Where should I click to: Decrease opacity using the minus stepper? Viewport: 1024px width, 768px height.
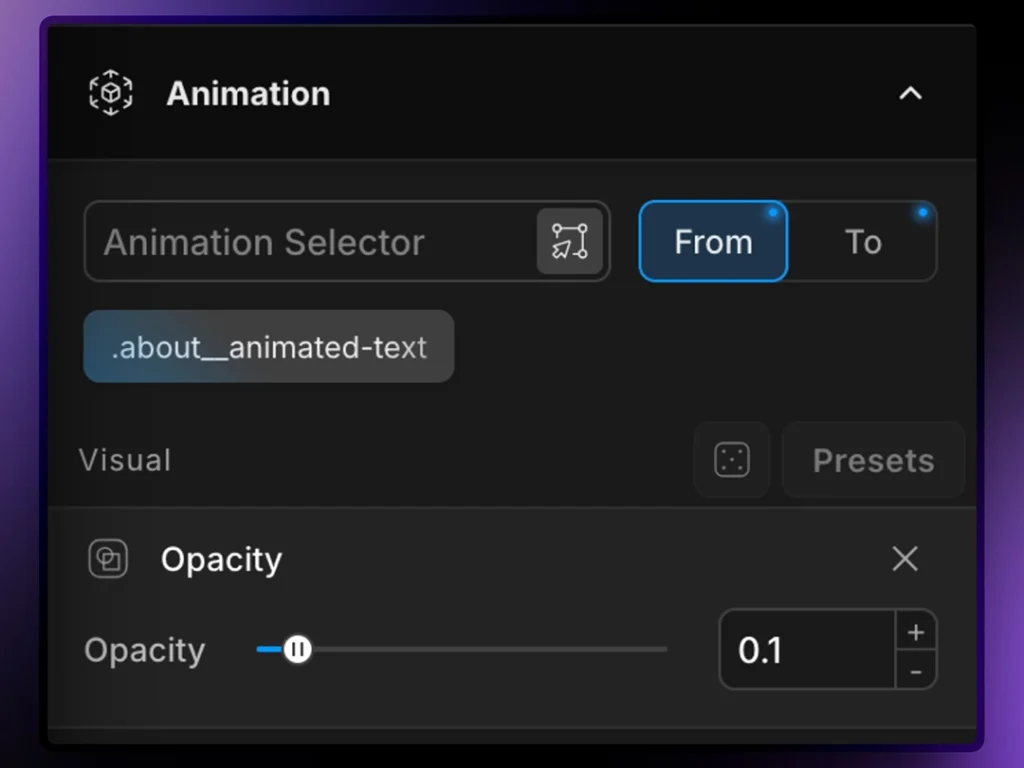pos(916,670)
